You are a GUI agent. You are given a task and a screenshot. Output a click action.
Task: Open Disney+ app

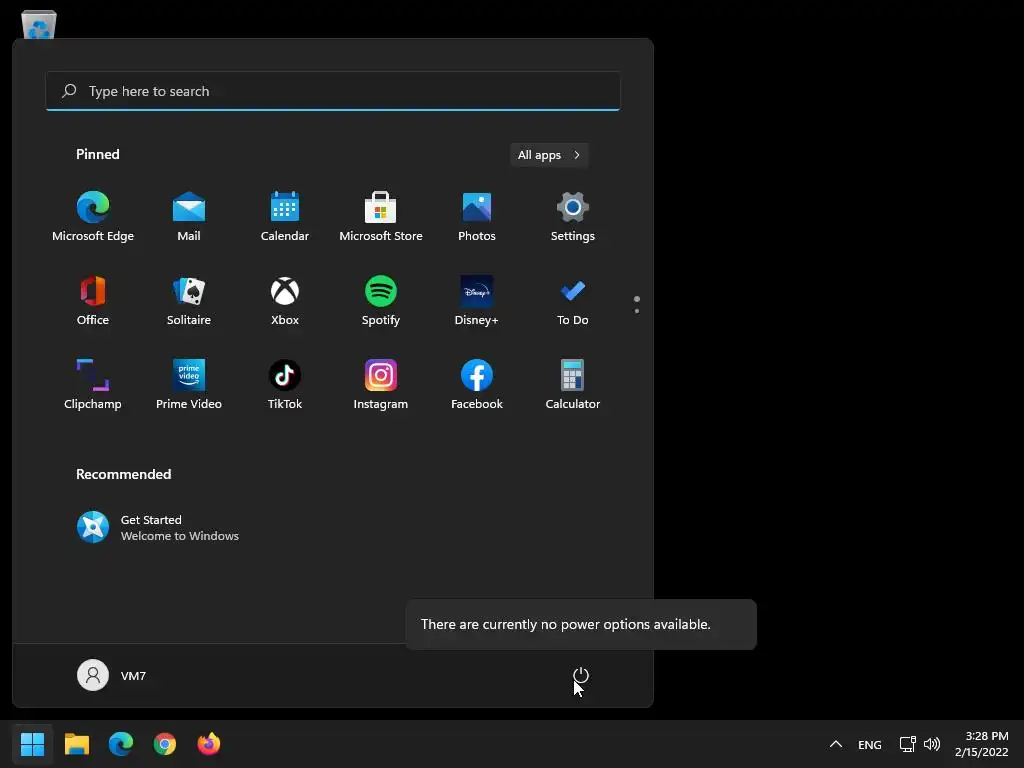(477, 301)
